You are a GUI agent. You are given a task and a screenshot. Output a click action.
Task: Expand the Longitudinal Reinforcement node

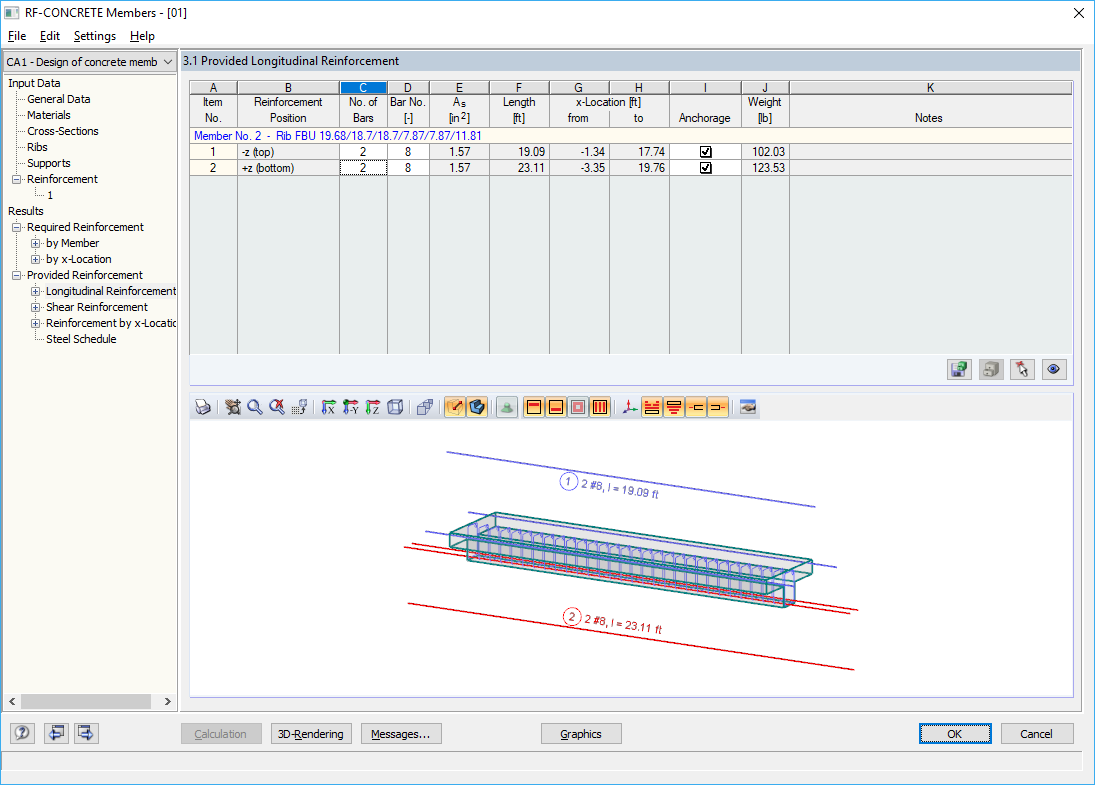35,291
